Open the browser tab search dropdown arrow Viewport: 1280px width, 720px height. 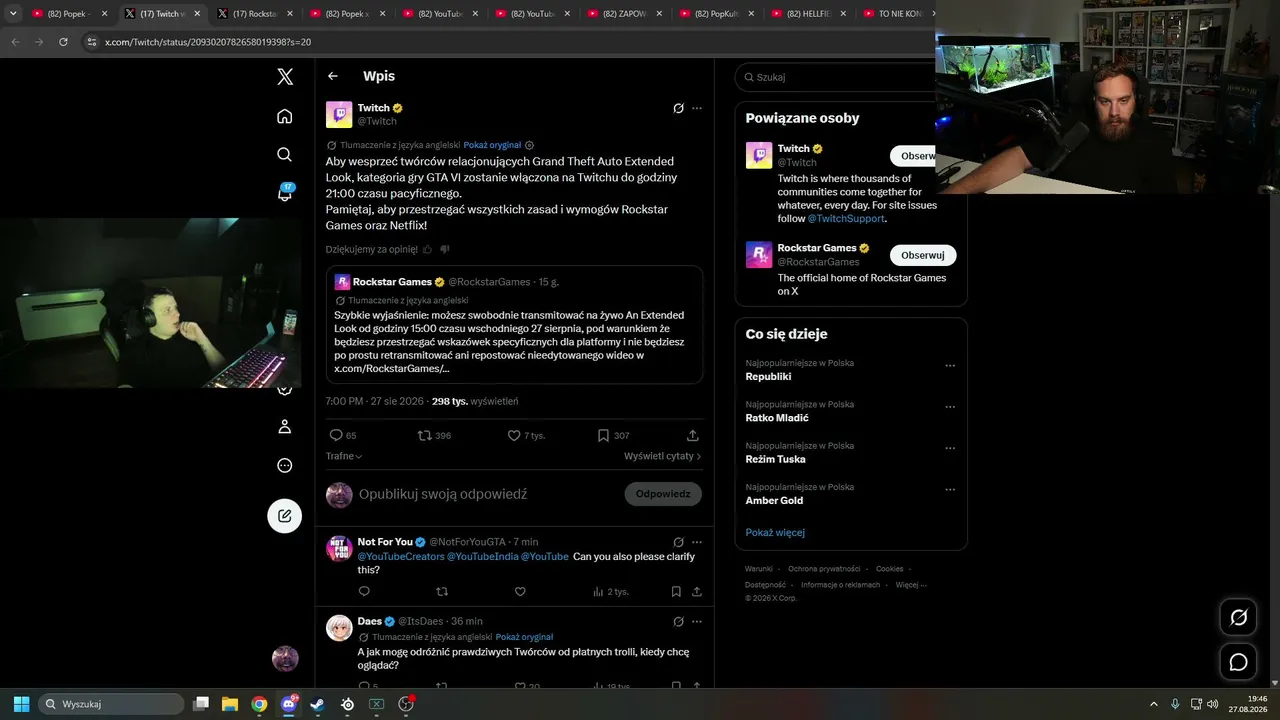click(x=13, y=14)
